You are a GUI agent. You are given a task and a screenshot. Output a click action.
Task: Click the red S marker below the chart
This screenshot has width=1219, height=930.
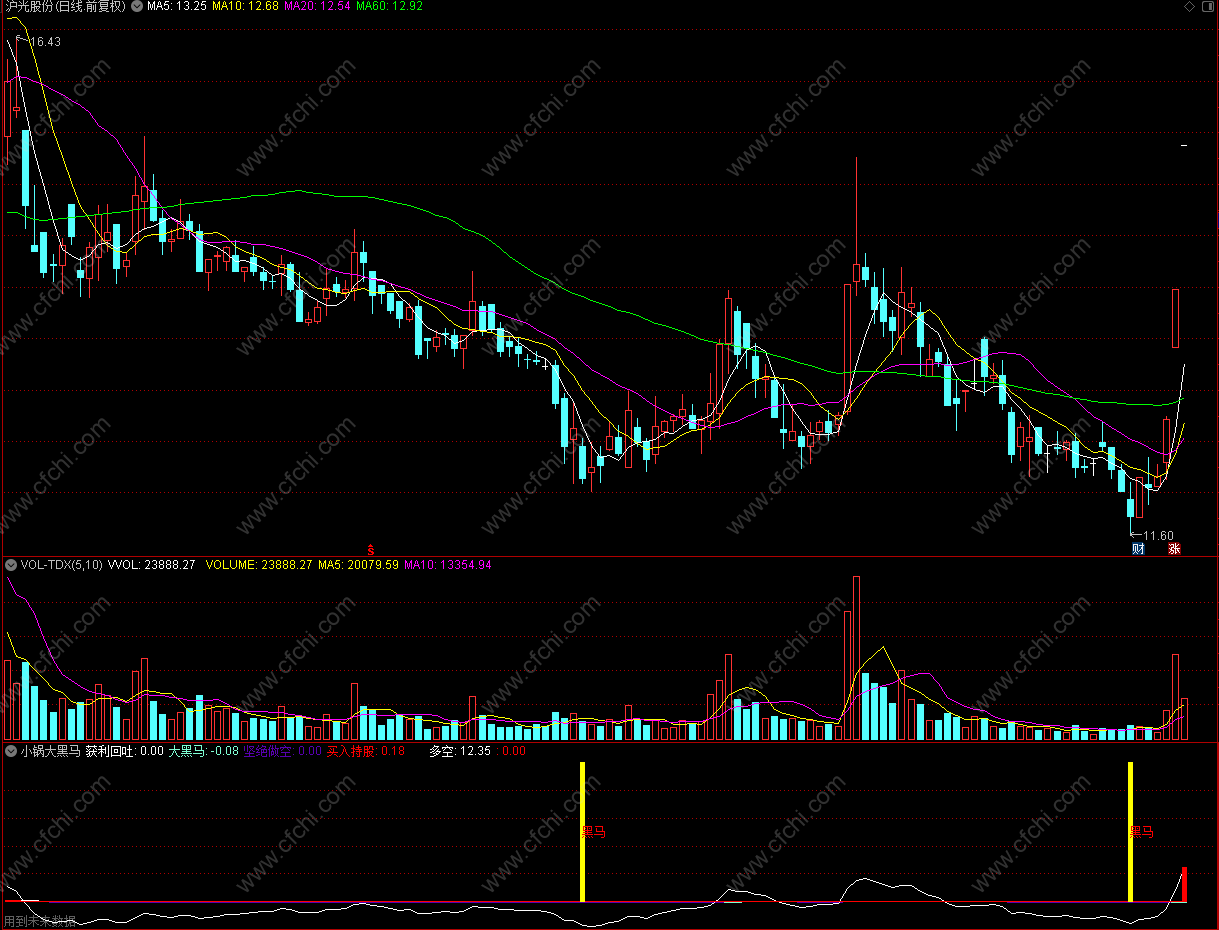(372, 548)
